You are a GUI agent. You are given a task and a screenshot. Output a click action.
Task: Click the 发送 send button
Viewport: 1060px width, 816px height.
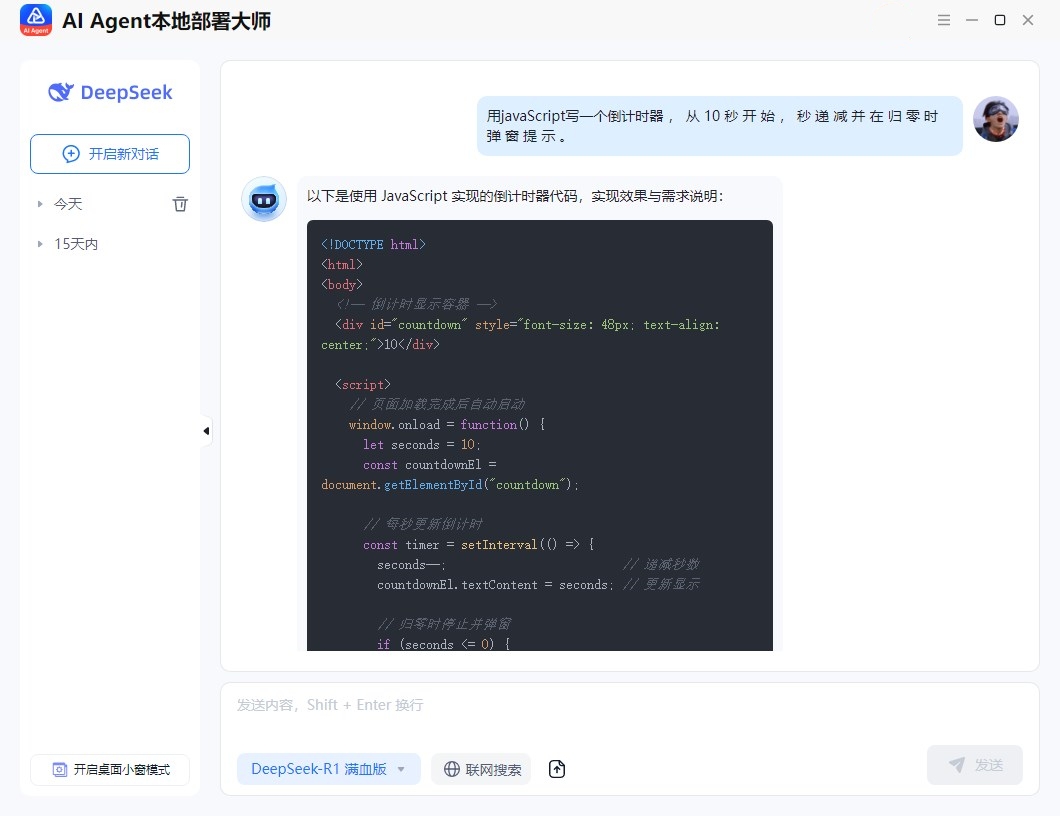974,765
